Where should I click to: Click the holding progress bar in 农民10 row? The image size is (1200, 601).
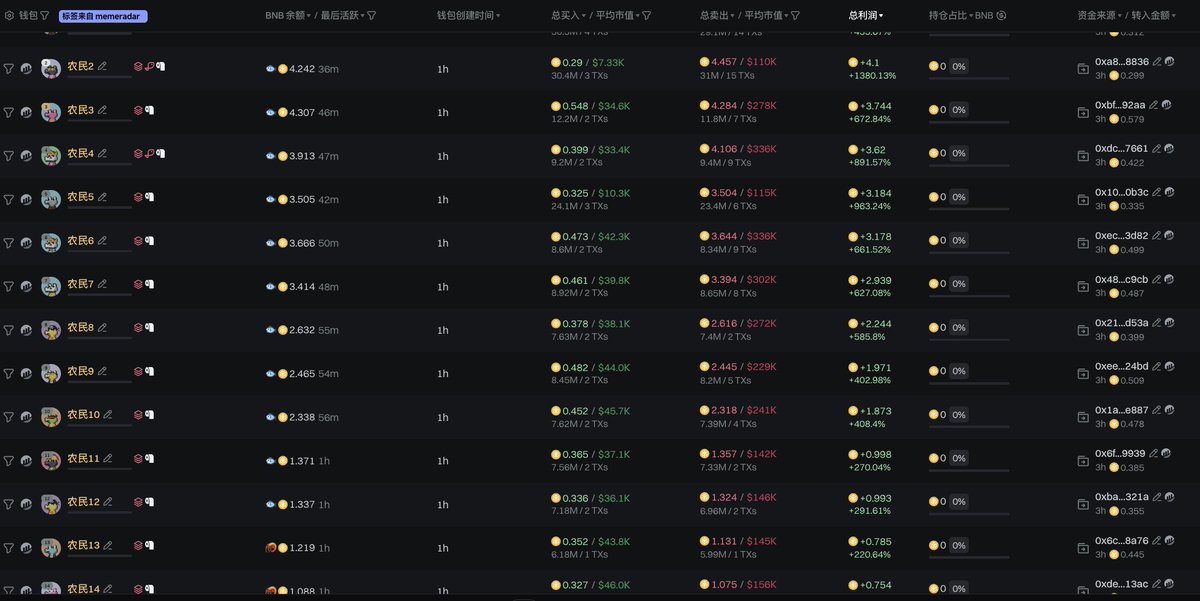[x=969, y=427]
